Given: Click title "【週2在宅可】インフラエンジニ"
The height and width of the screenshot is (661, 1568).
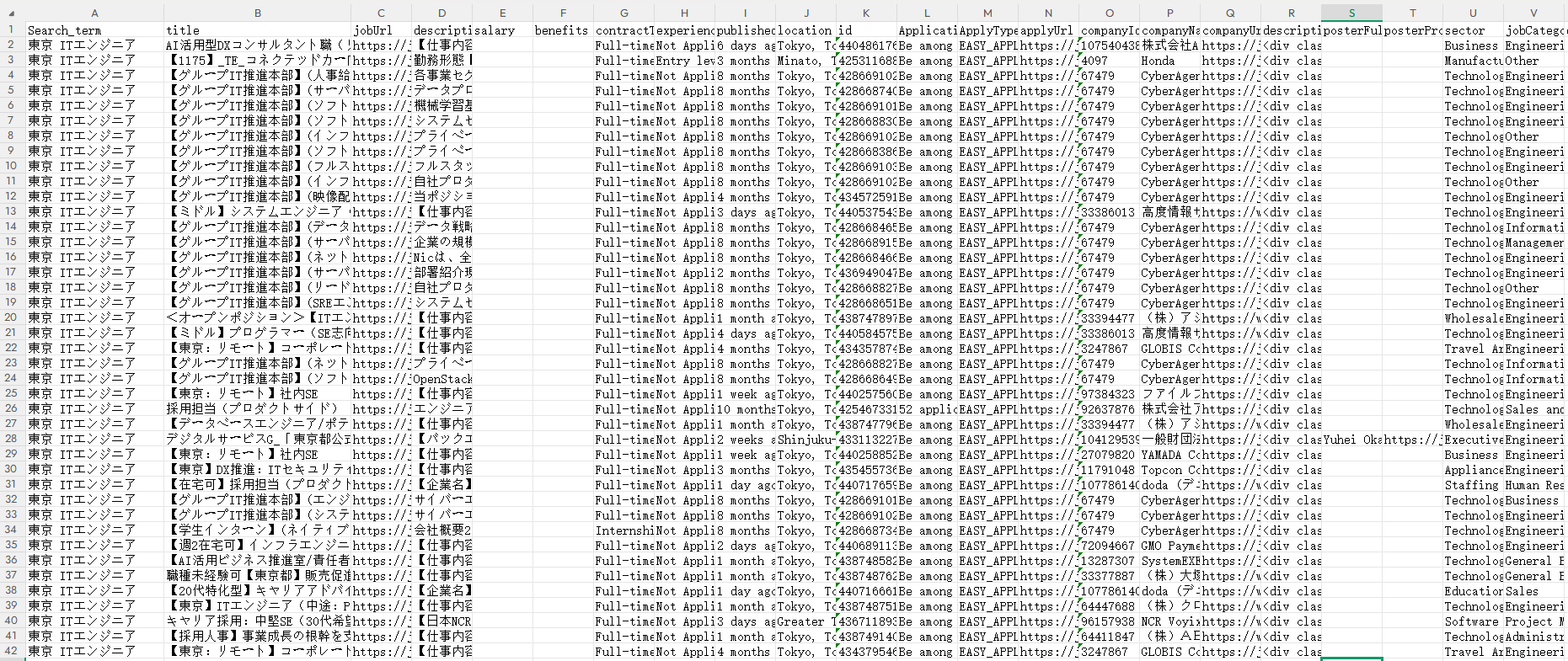Looking at the screenshot, I should tap(257, 546).
